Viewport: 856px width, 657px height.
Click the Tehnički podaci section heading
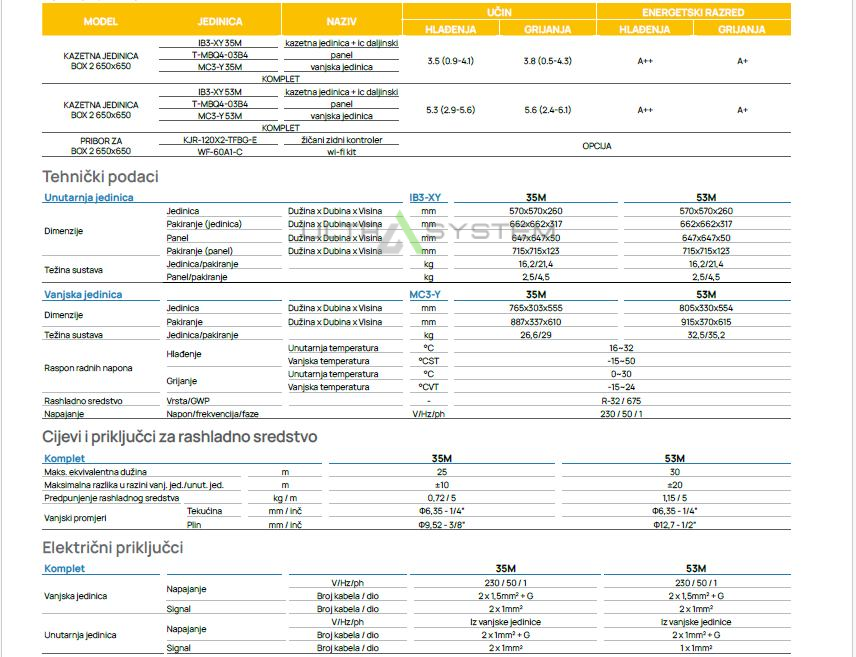(x=100, y=177)
